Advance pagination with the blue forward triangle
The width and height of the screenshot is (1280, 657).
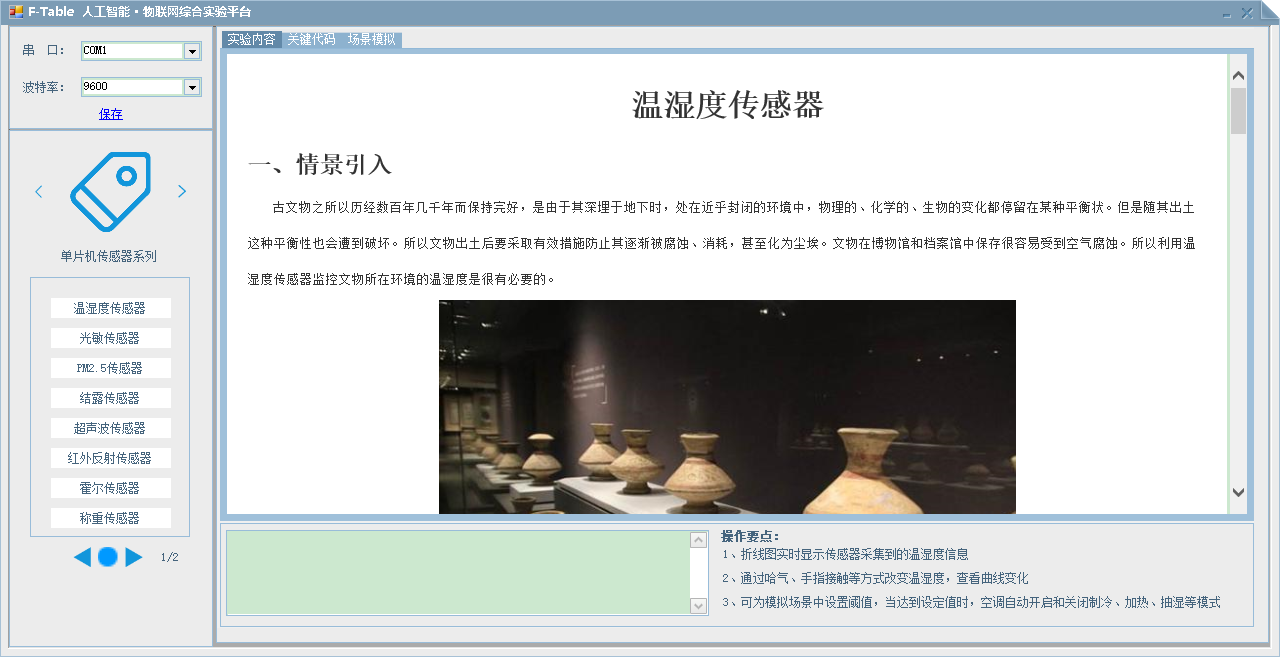[x=133, y=558]
